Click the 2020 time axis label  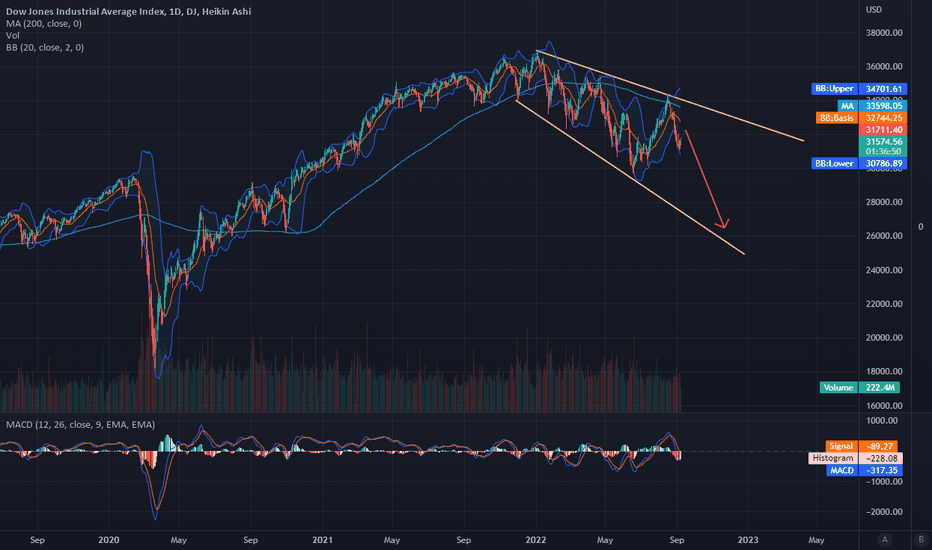pyautogui.click(x=108, y=540)
